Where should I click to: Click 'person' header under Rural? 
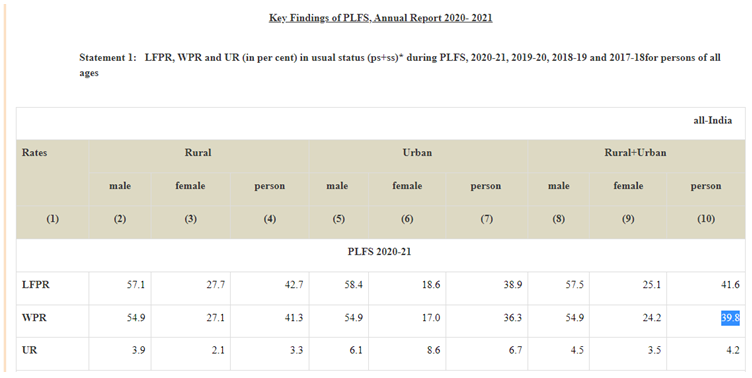[x=270, y=186]
